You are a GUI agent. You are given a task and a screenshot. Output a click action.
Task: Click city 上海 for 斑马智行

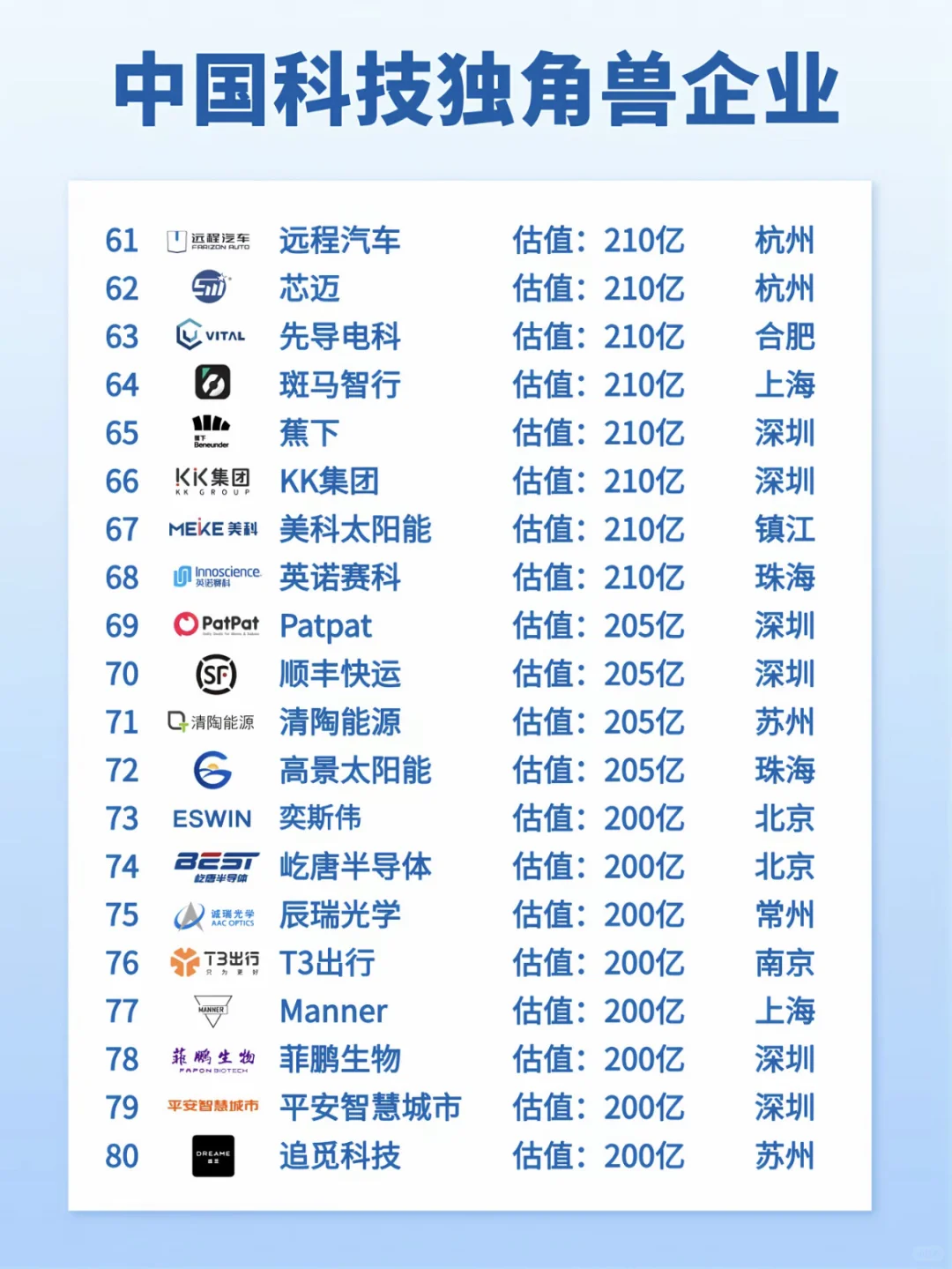pos(785,384)
